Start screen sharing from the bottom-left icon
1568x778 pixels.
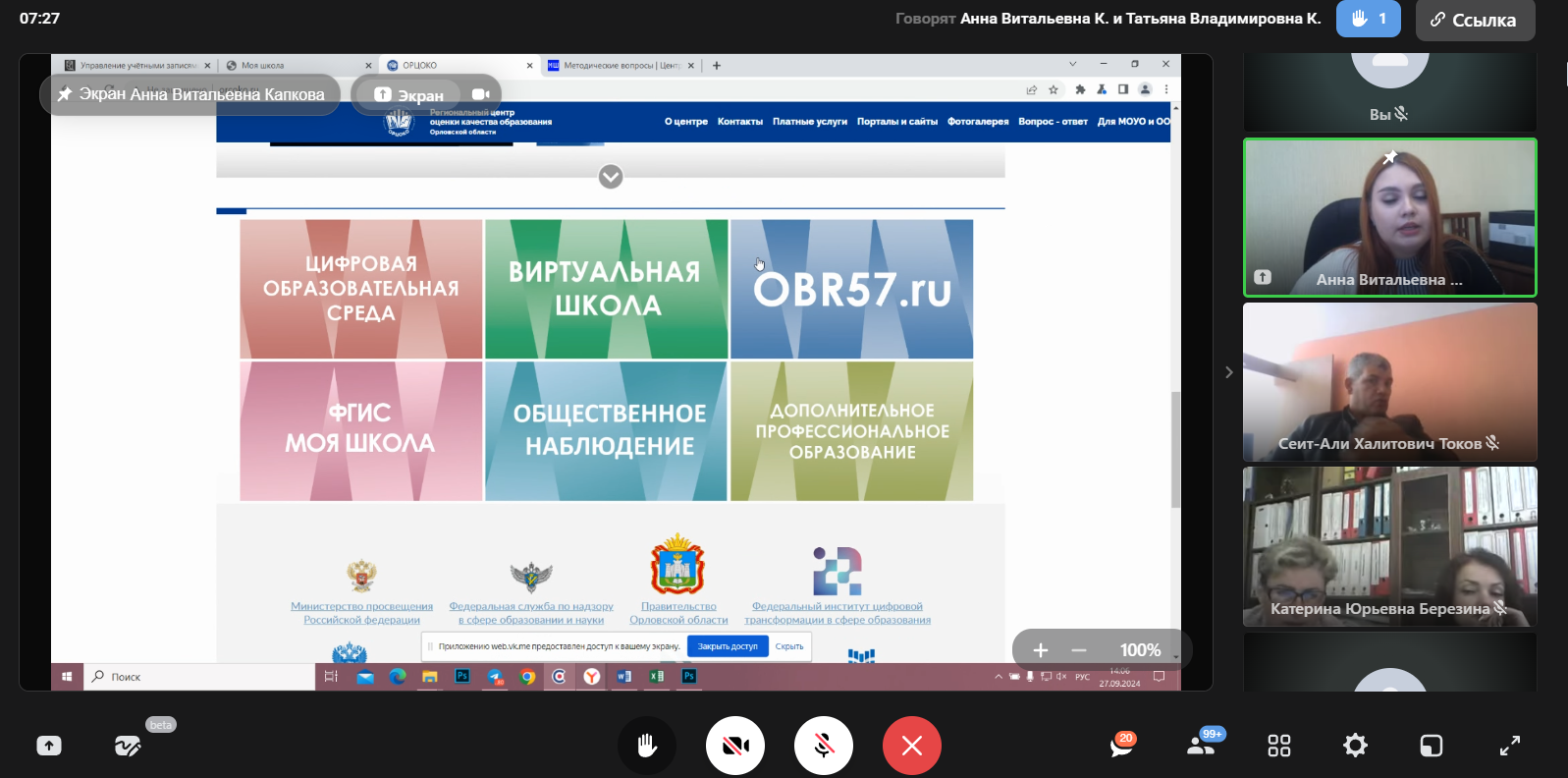[x=49, y=746]
